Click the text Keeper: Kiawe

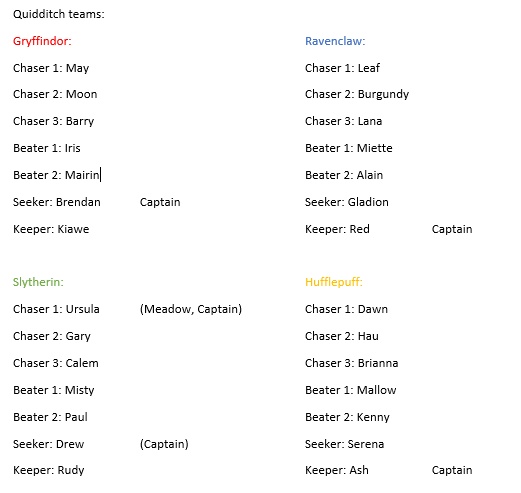[x=51, y=229]
